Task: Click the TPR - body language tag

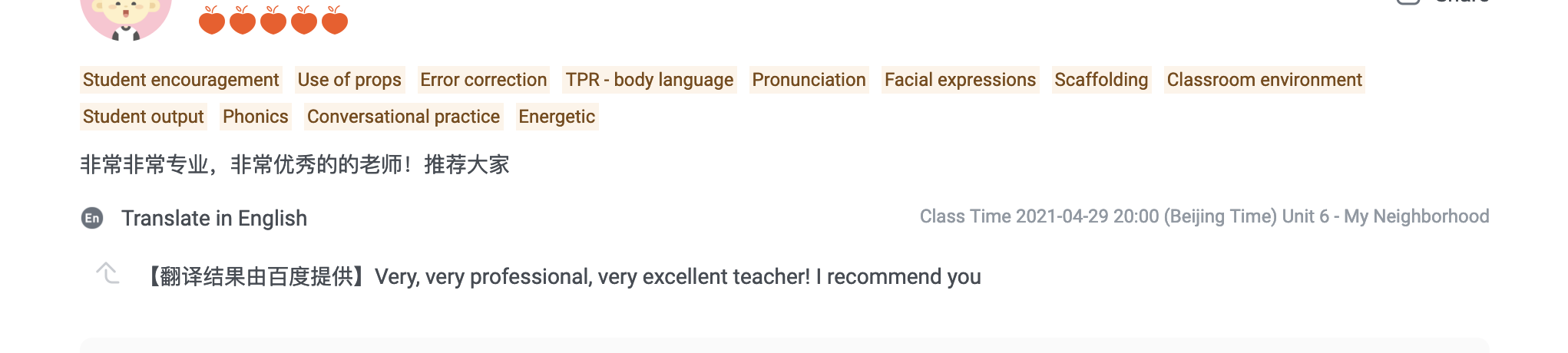Action: (x=650, y=80)
